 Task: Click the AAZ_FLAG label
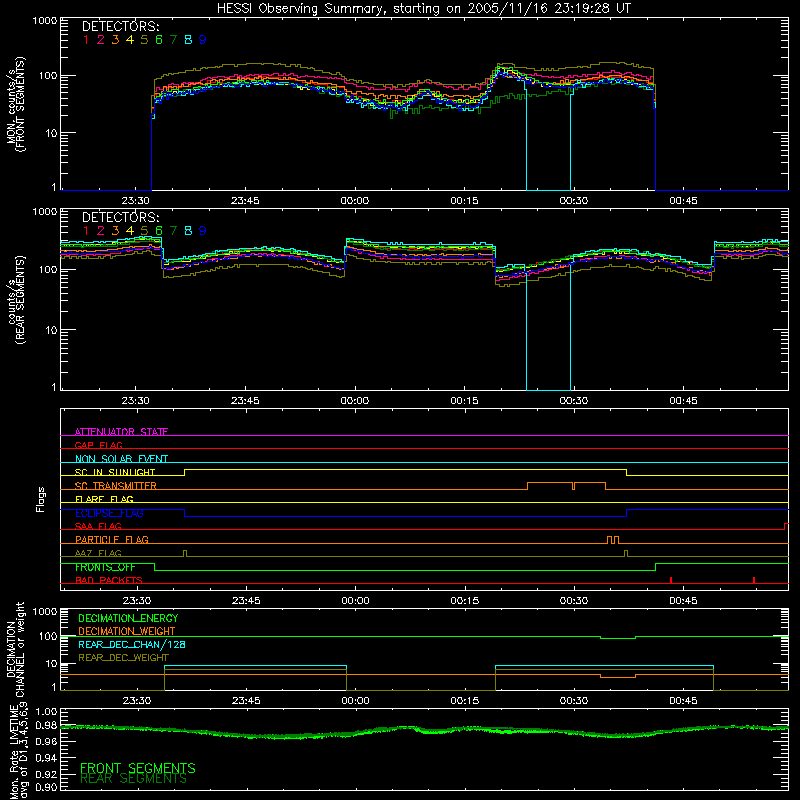pyautogui.click(x=98, y=554)
